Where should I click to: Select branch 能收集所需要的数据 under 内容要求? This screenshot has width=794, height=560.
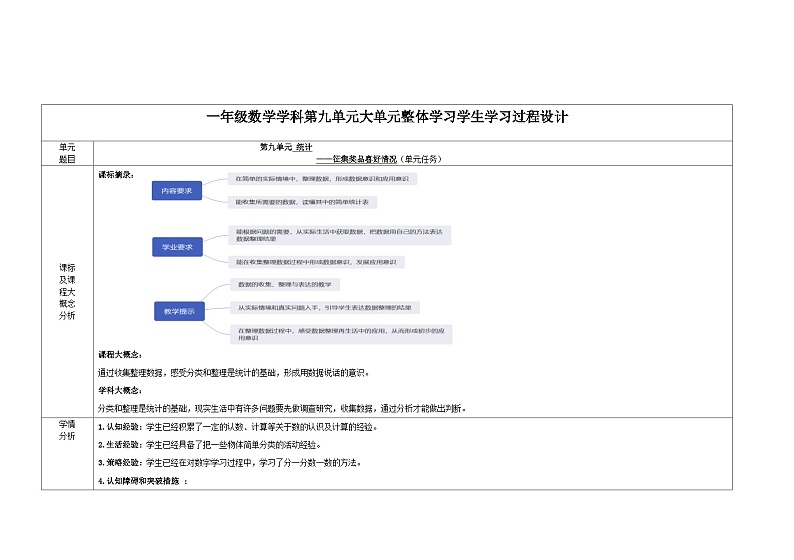(301, 202)
